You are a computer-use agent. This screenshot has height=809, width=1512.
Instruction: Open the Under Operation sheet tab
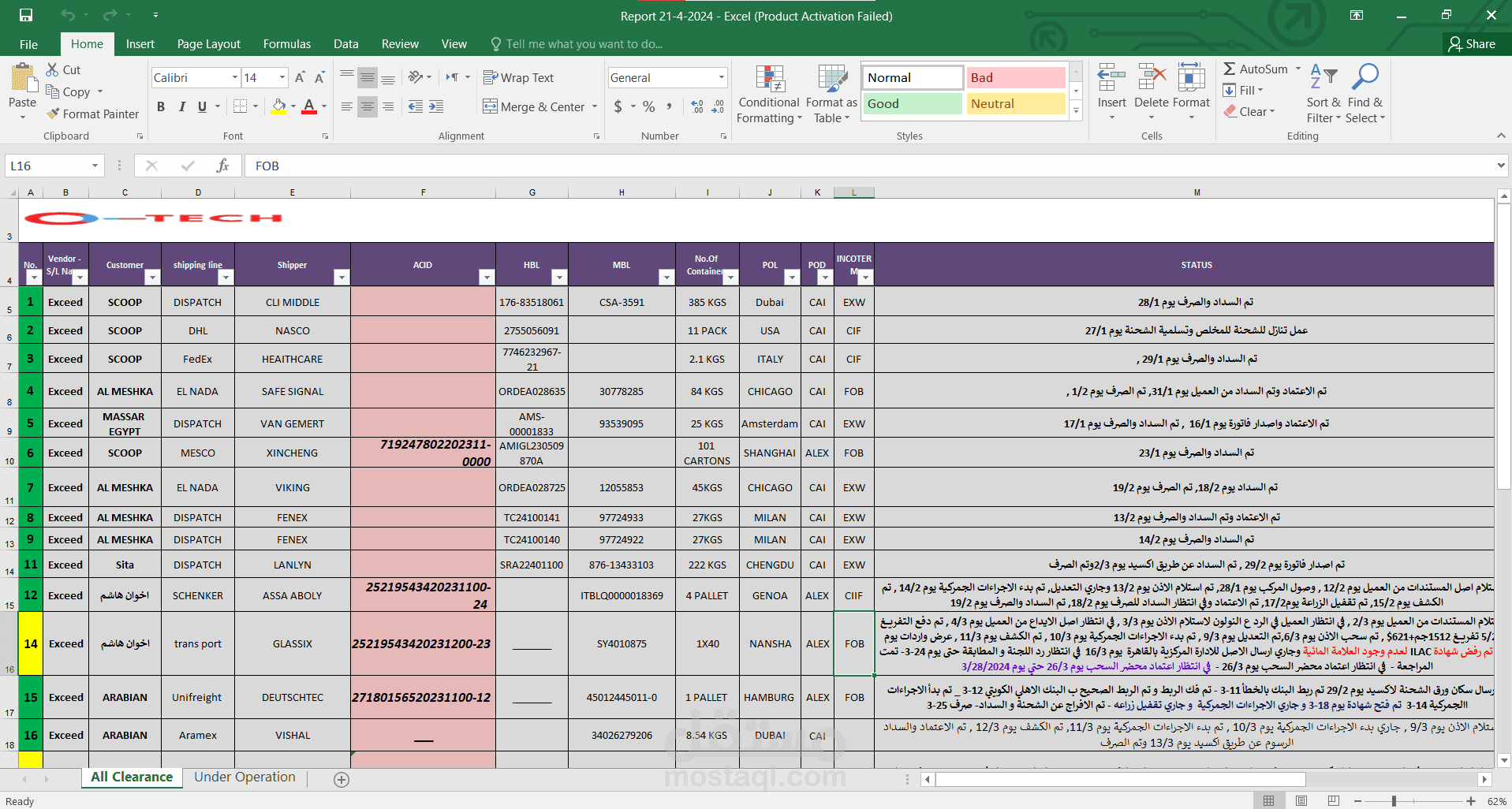245,777
